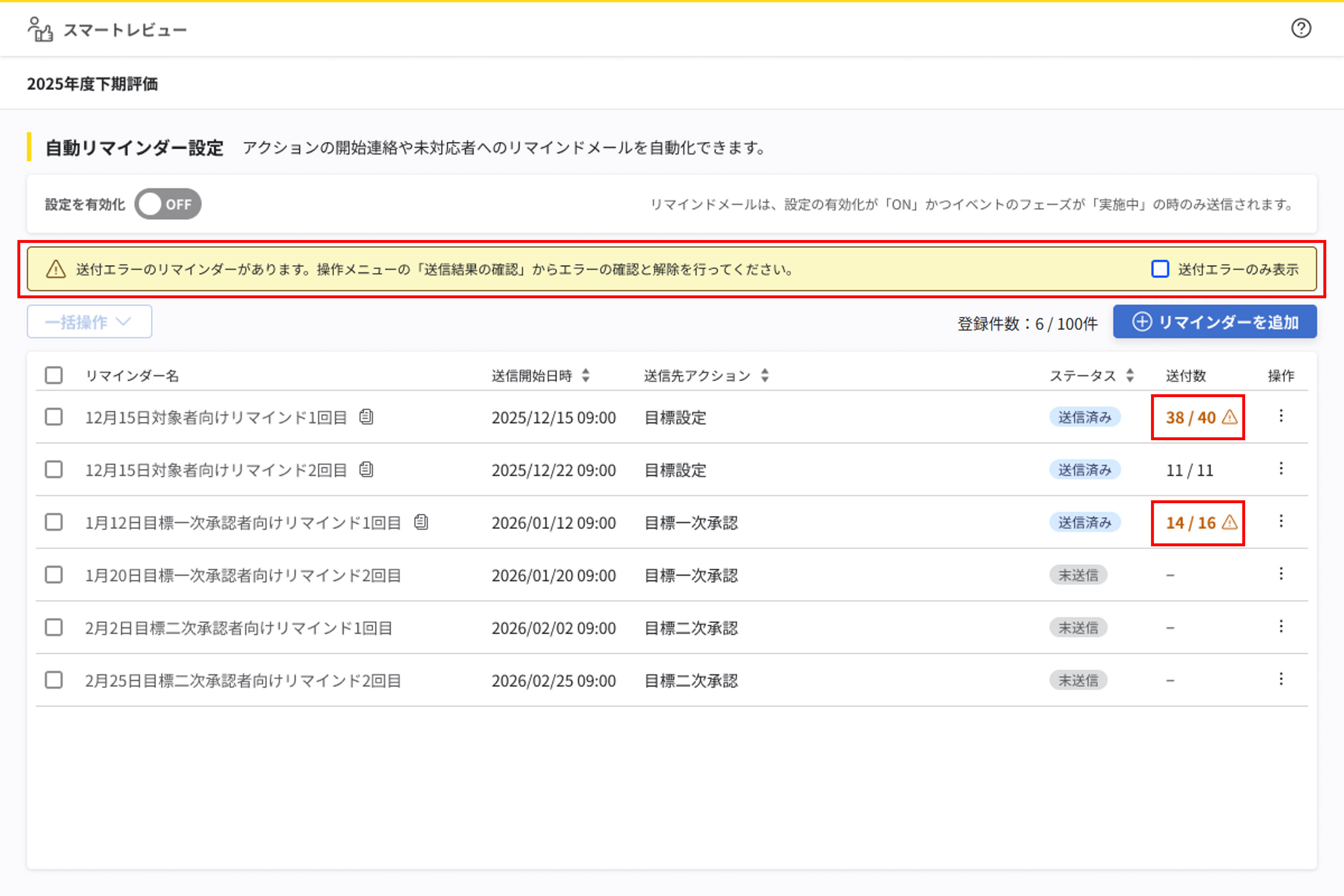Select checkbox for 12月15日対象者向けリマインド2回目
This screenshot has height=896, width=1344.
click(x=54, y=469)
